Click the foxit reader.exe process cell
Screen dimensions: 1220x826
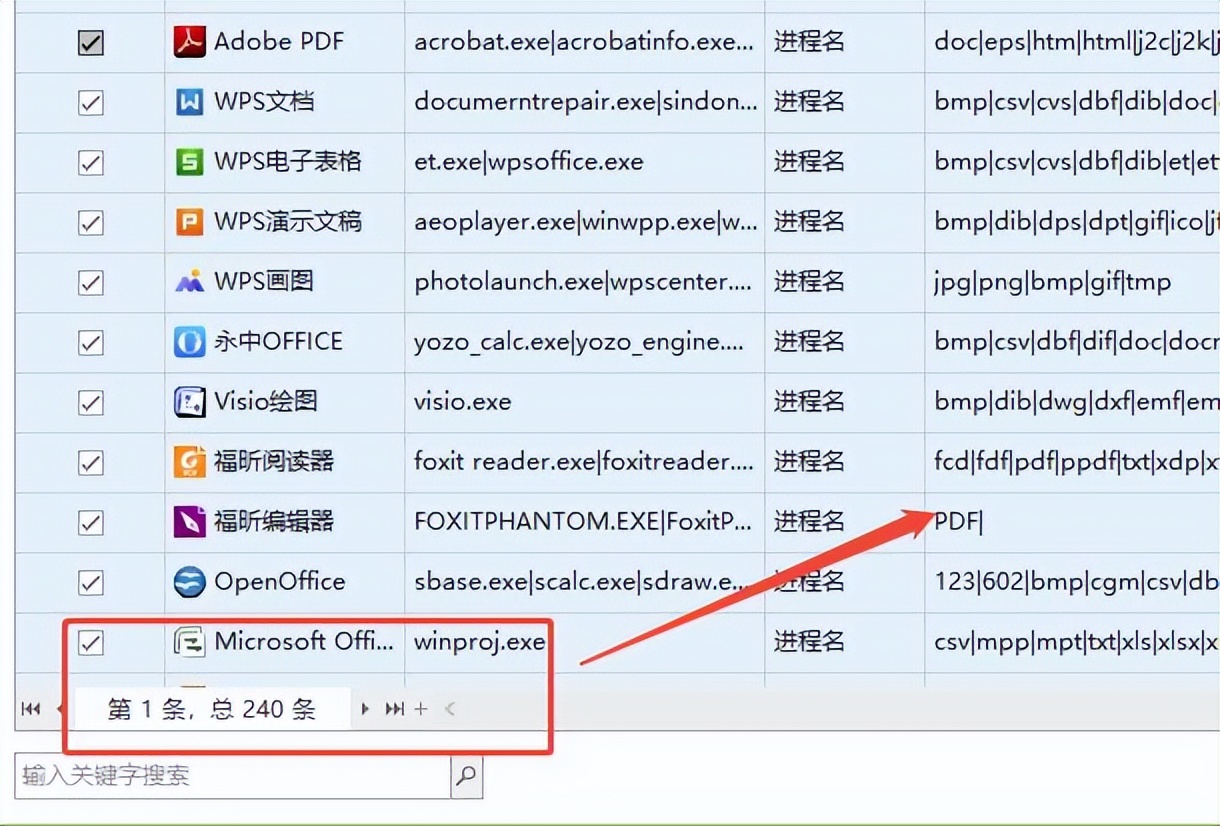[x=585, y=462]
